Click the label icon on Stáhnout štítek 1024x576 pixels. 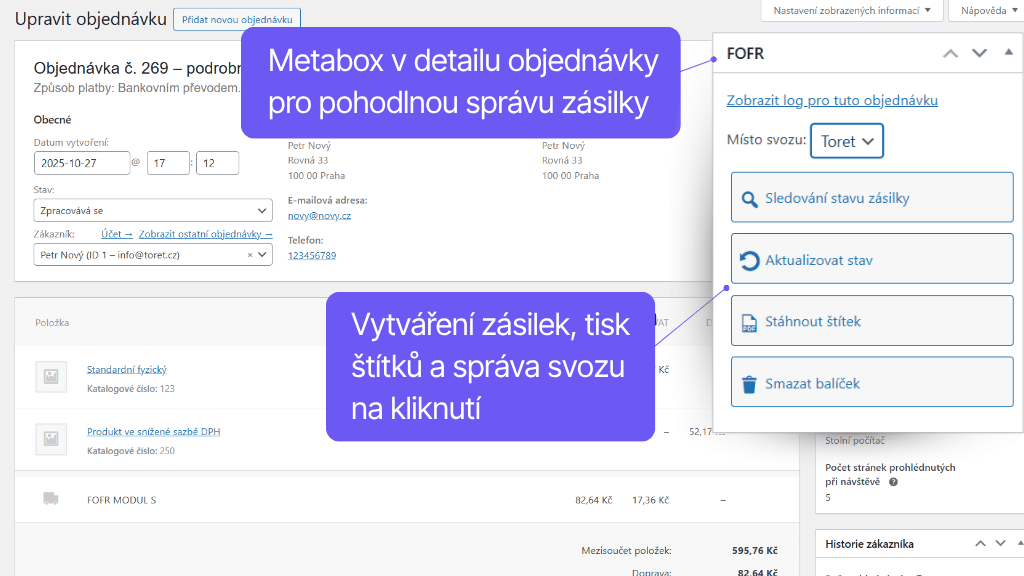747,319
